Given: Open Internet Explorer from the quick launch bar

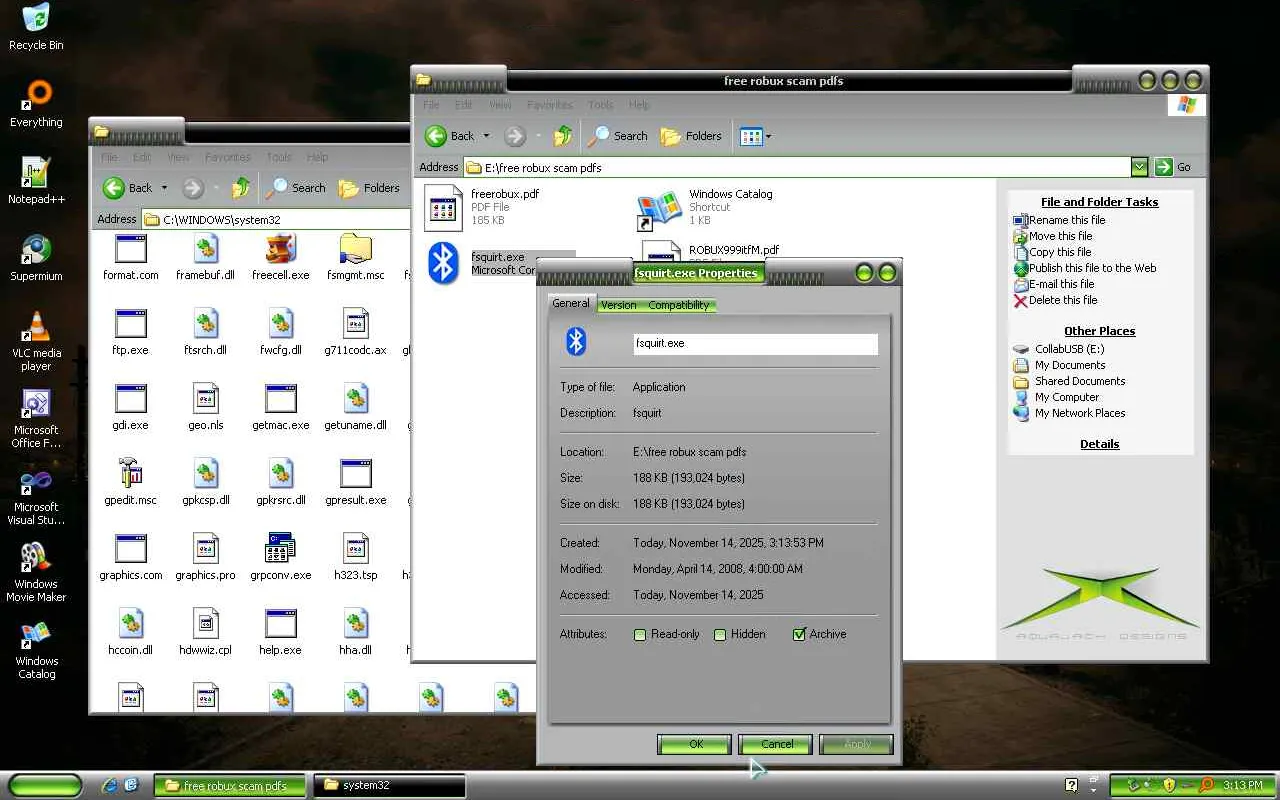Looking at the screenshot, I should [x=110, y=786].
